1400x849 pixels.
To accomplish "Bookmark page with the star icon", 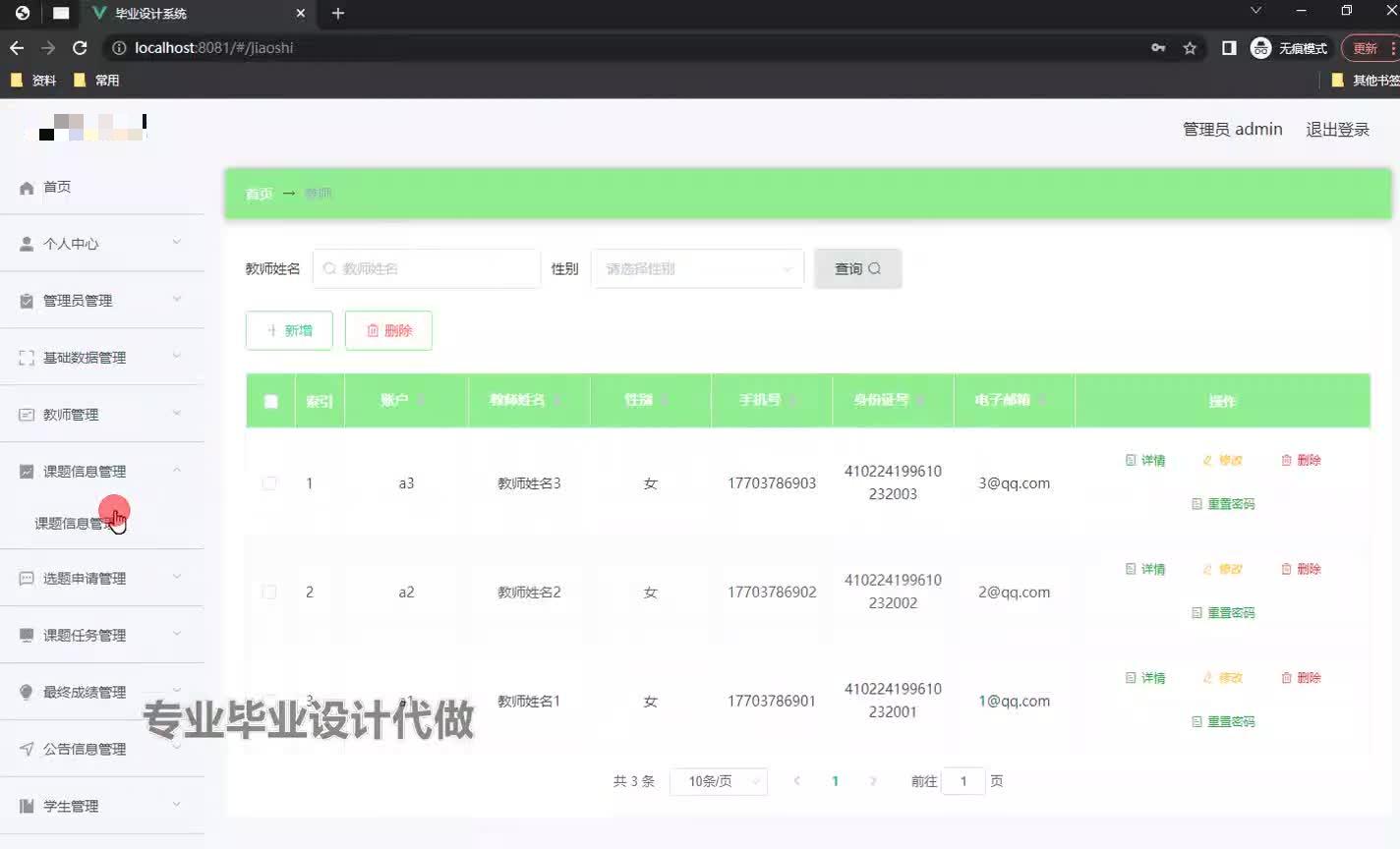I will [1190, 47].
